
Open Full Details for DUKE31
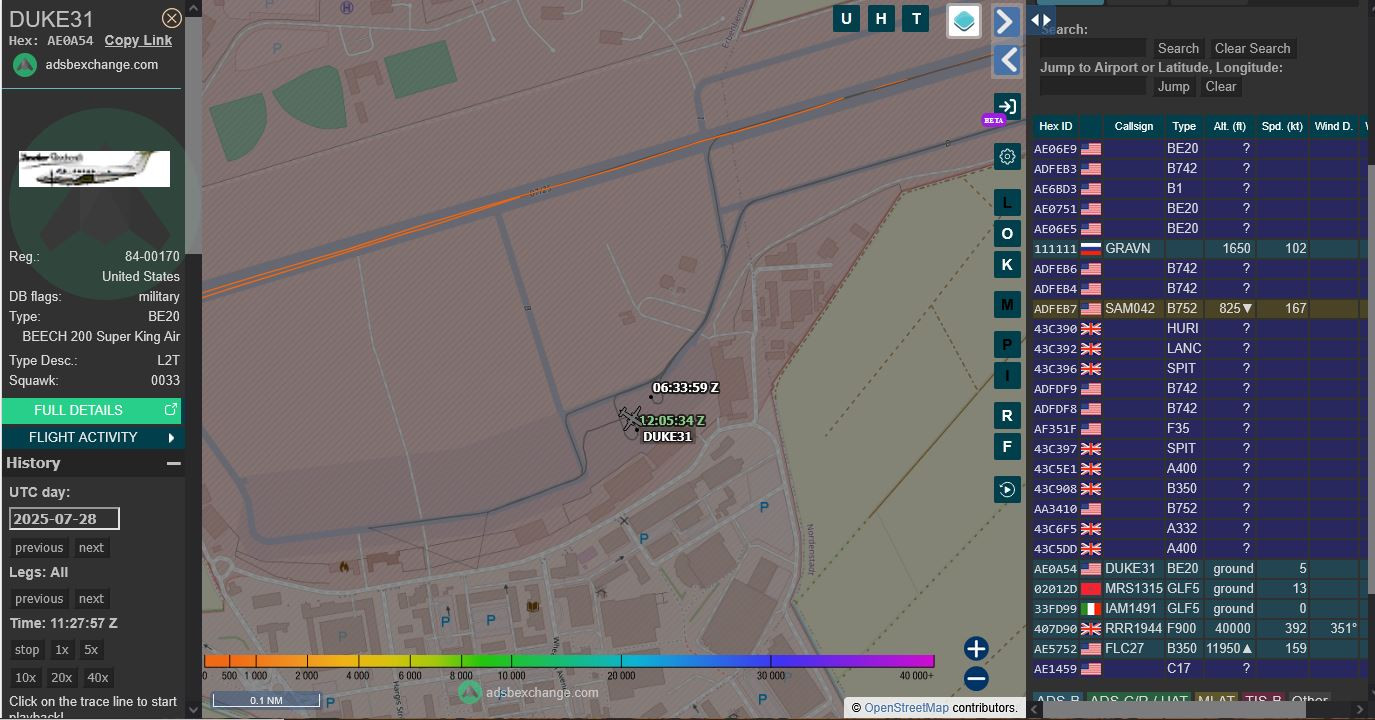point(92,410)
